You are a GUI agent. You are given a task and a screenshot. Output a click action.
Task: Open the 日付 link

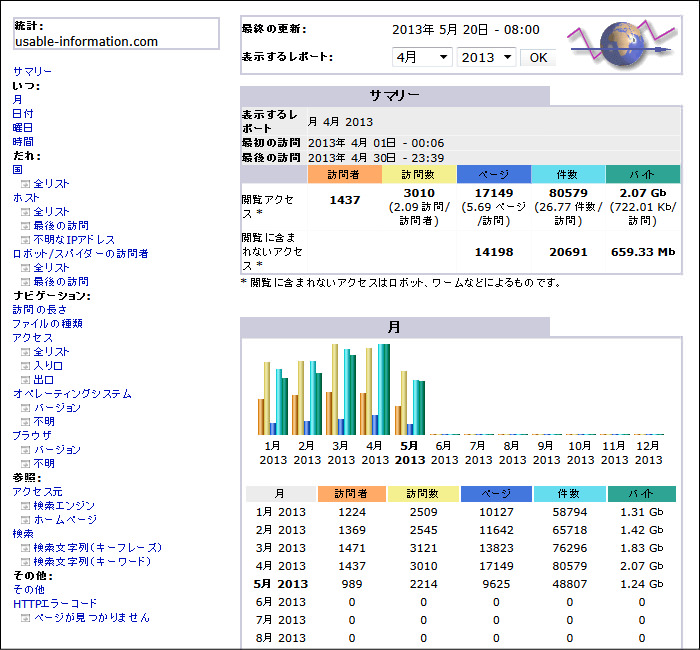click(x=23, y=113)
